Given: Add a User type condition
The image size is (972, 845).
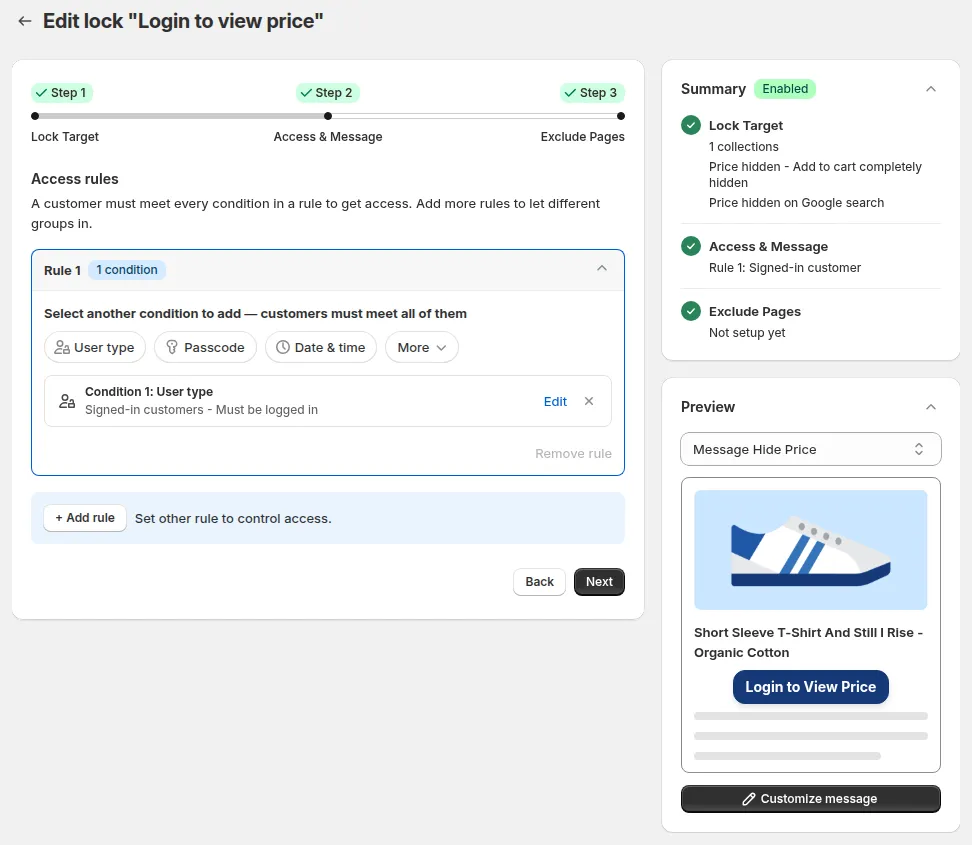Looking at the screenshot, I should tap(95, 347).
